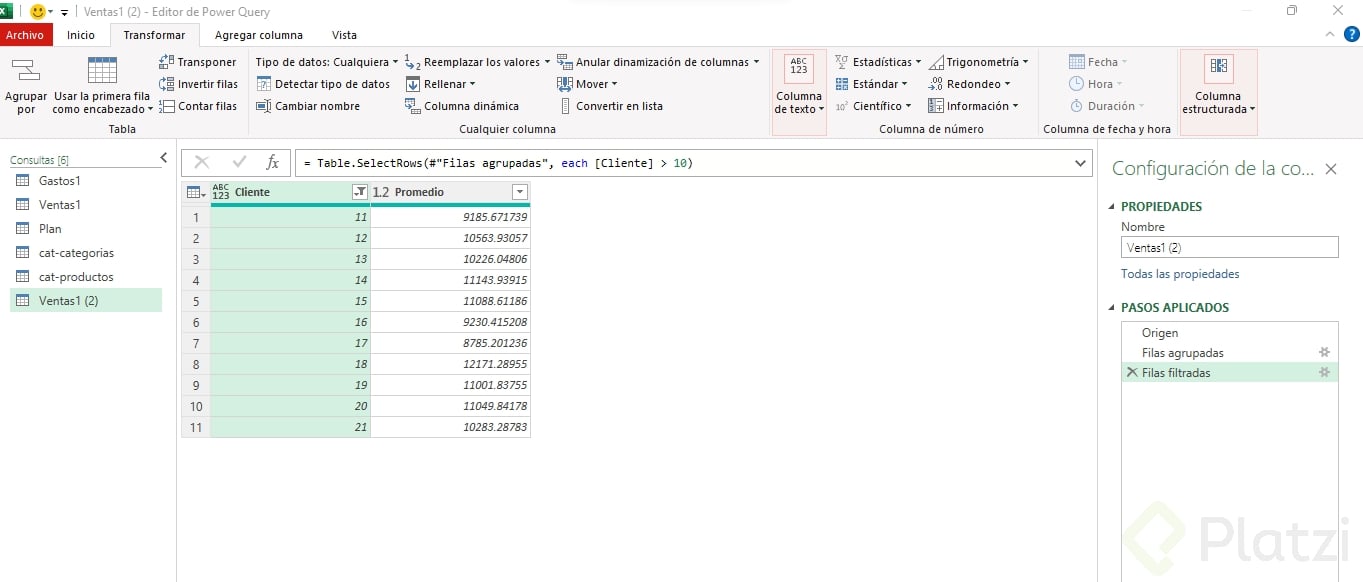Viewport: 1363px width, 582px height.
Task: Click Usar la primera fila como encabezado
Action: tap(102, 86)
